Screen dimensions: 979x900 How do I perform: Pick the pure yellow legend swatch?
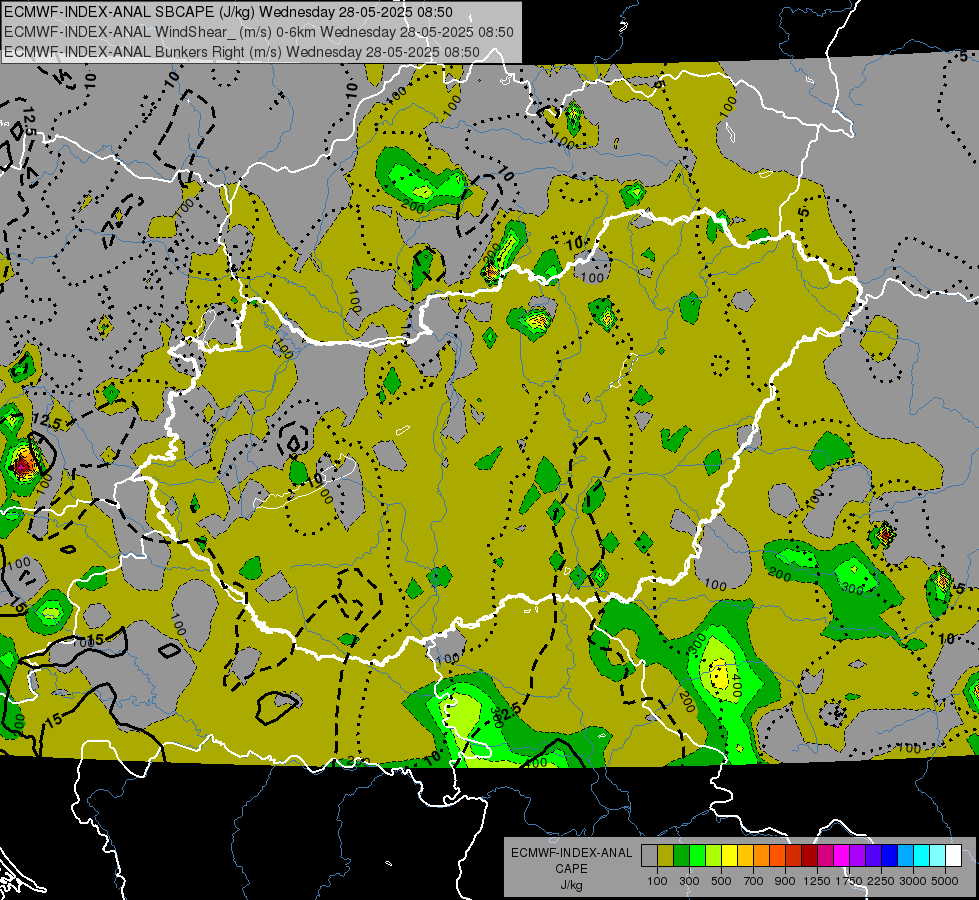[729, 856]
